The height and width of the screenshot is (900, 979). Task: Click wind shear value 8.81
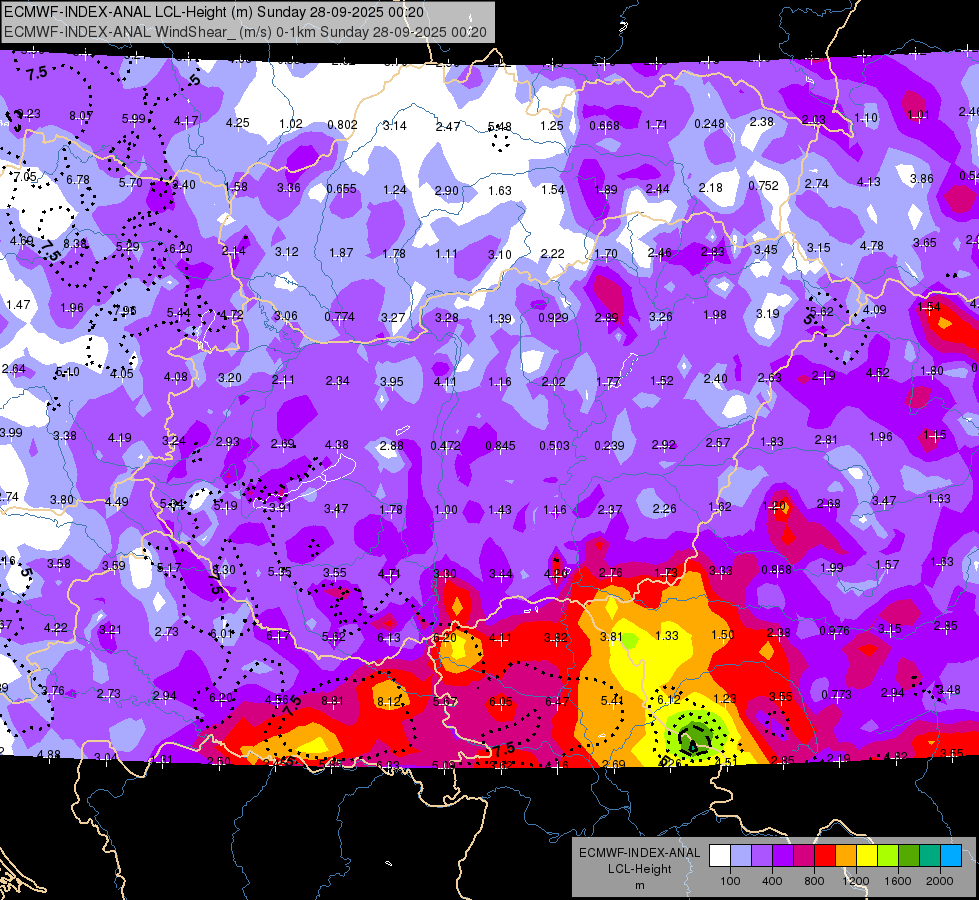[x=332, y=701]
